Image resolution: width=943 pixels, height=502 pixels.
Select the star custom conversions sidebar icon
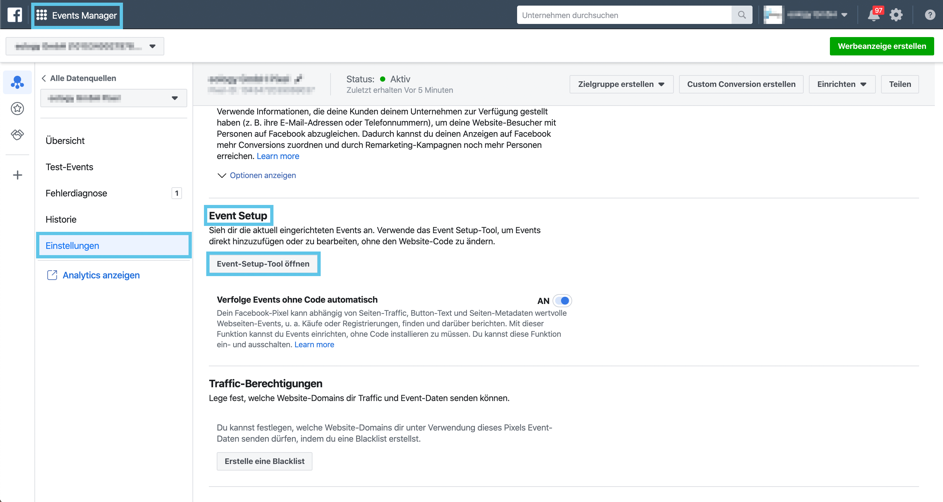coord(17,109)
